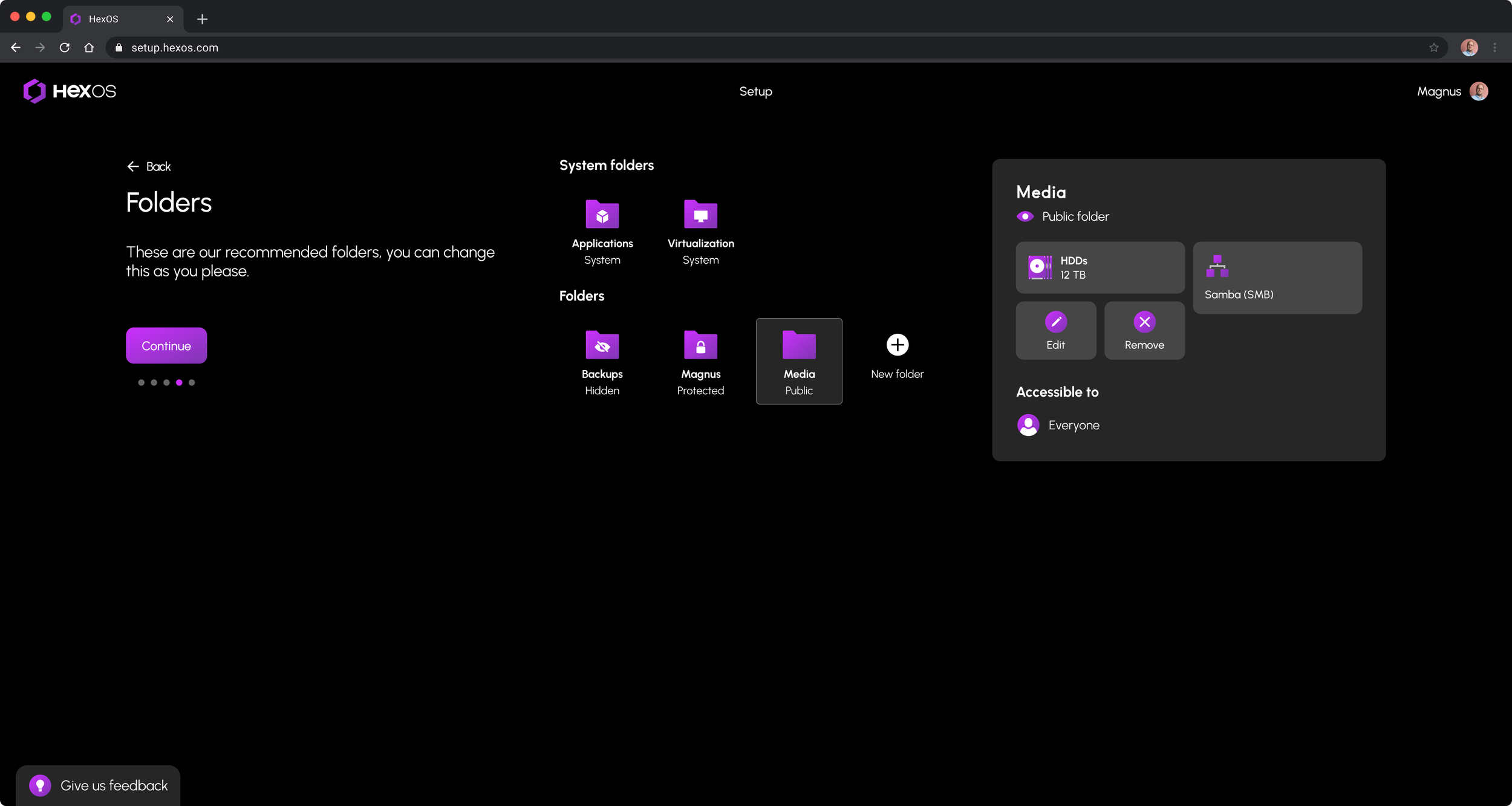
Task: Click the HDDs 12 TB storage card
Action: pos(1100,267)
